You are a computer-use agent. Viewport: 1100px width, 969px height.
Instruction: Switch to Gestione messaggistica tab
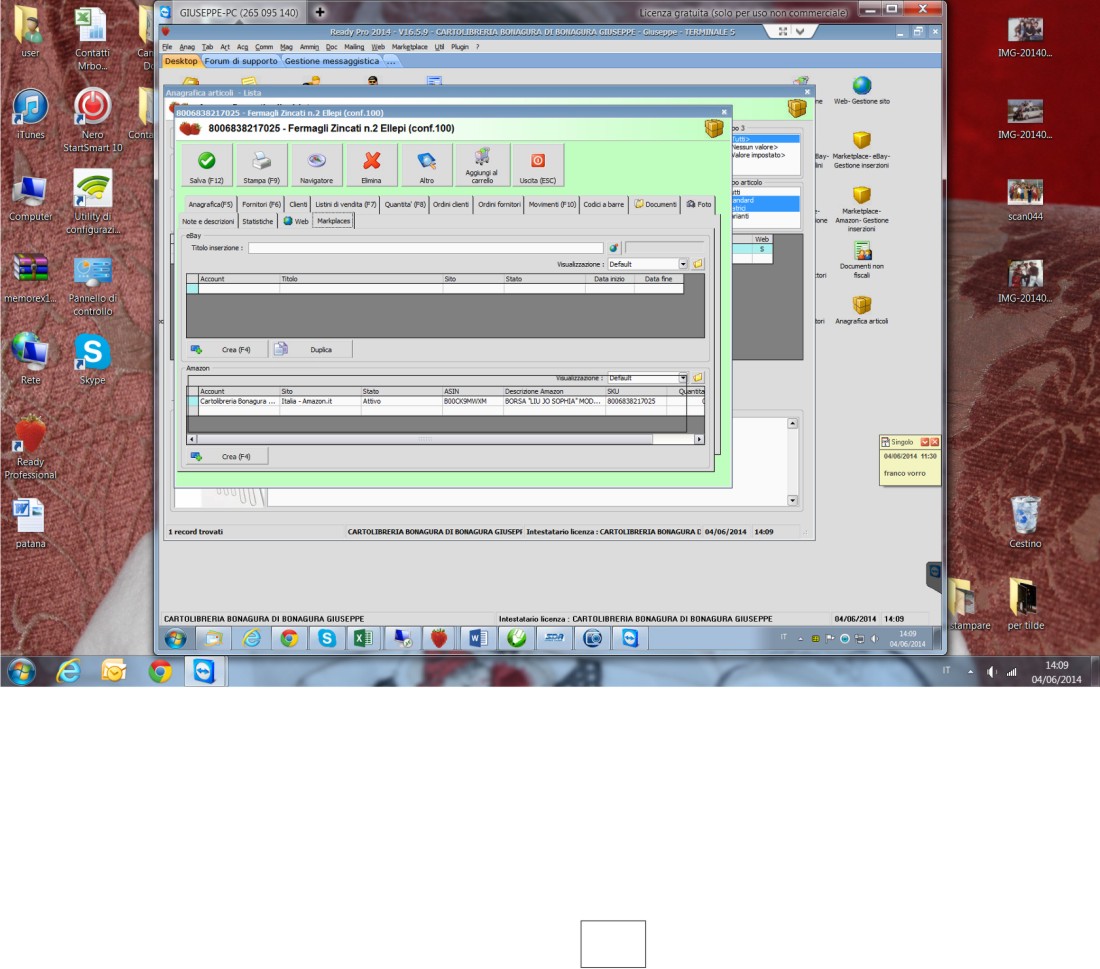coord(331,61)
